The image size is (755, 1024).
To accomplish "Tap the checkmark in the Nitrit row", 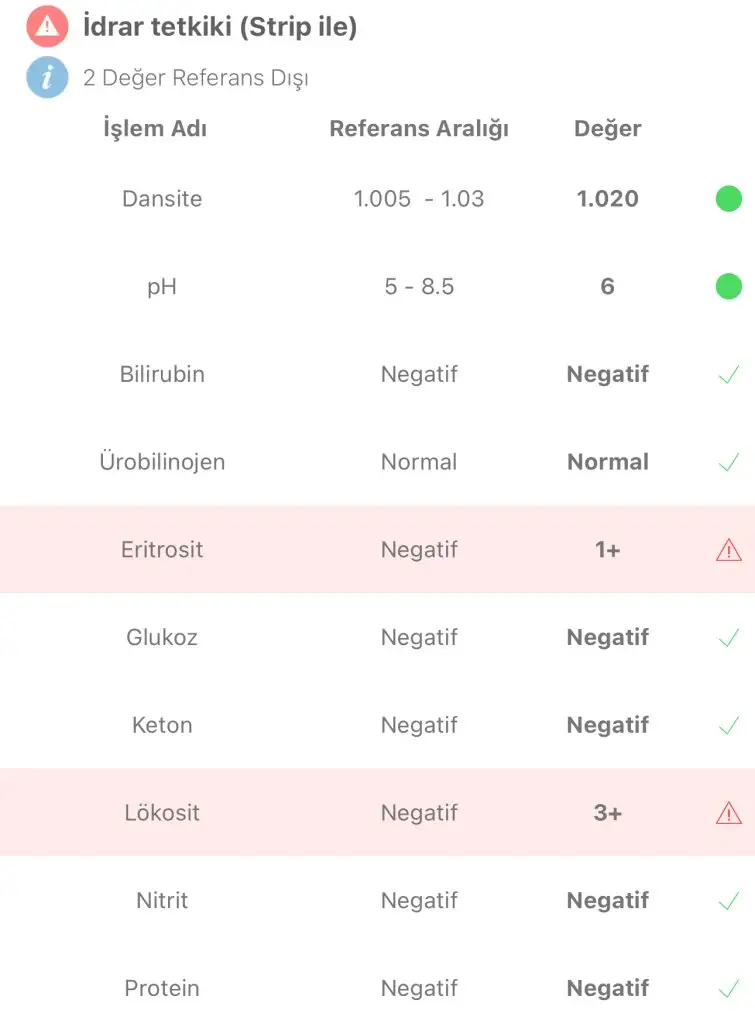I will 729,901.
